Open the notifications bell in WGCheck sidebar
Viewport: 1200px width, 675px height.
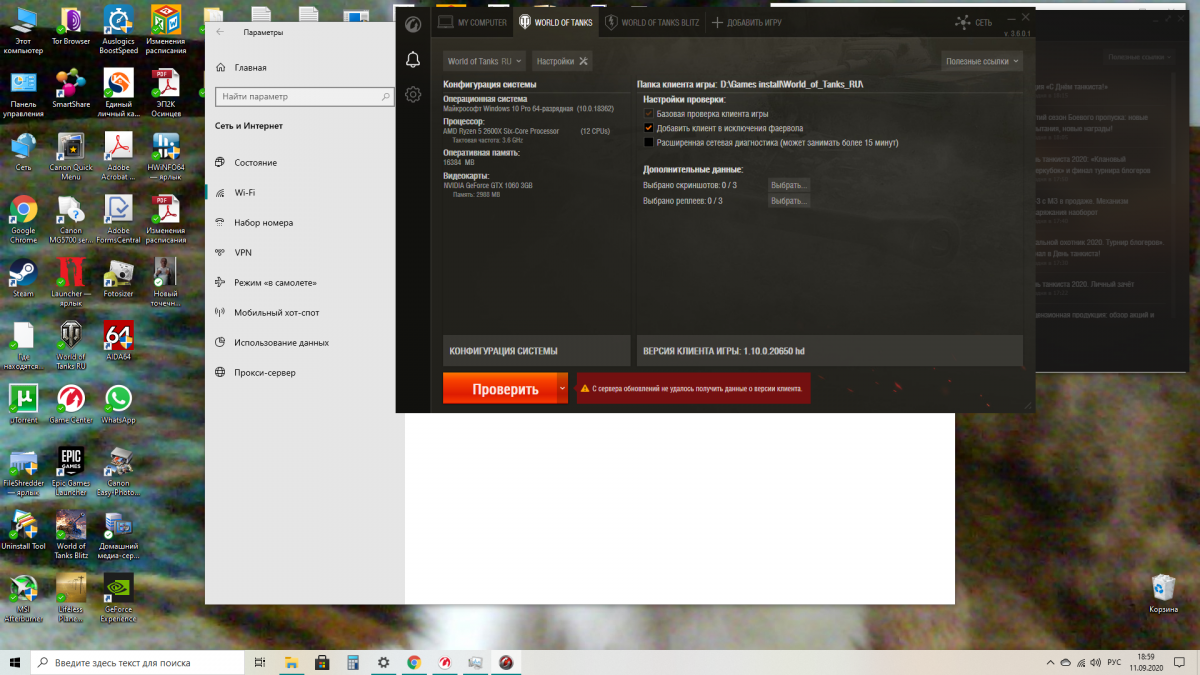(412, 60)
